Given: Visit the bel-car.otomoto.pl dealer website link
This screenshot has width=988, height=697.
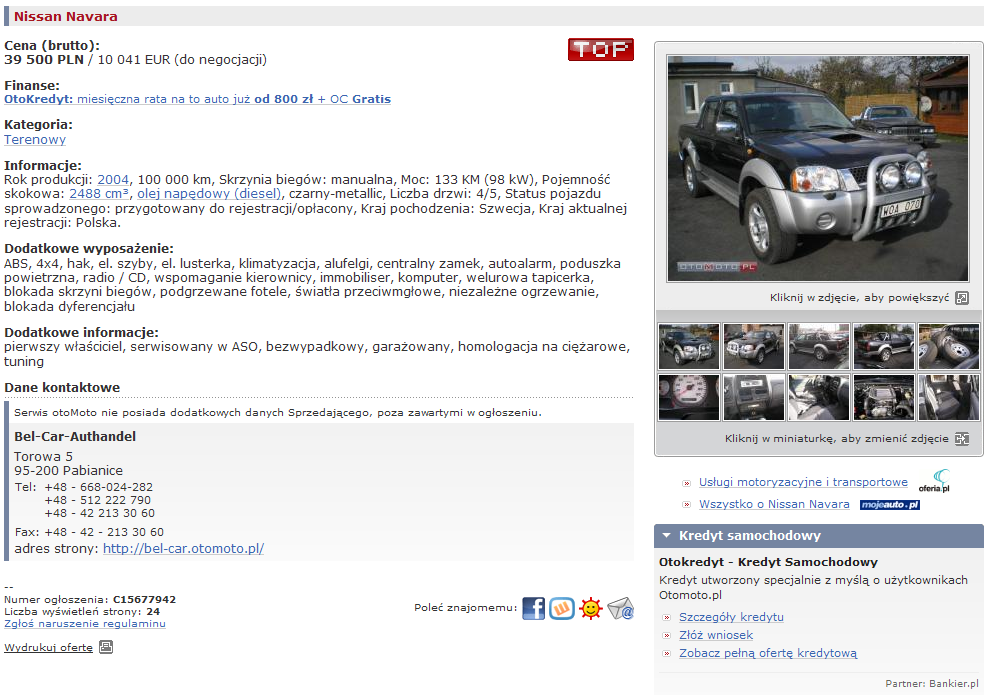Looking at the screenshot, I should tap(183, 548).
